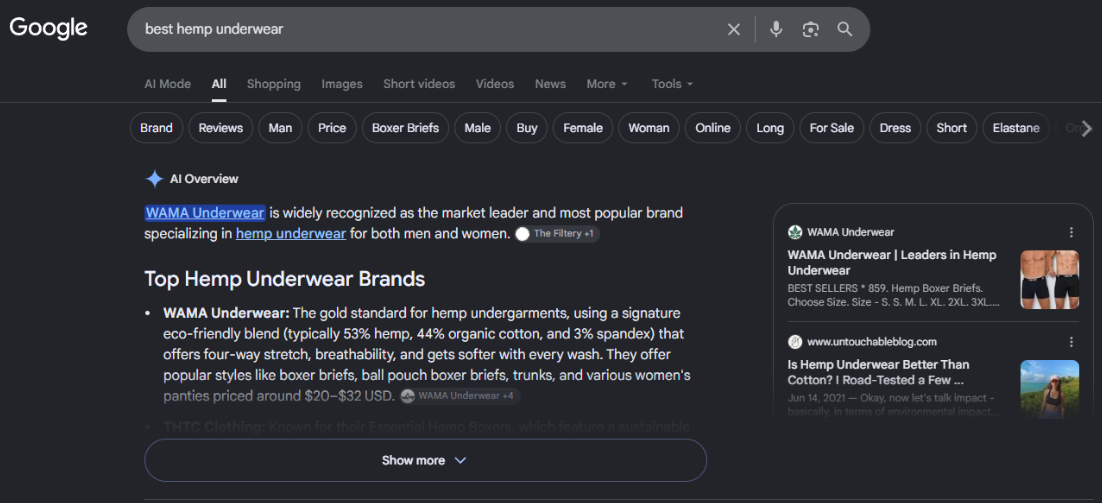Open the Images tab
Viewport: 1102px width, 503px height.
point(342,84)
